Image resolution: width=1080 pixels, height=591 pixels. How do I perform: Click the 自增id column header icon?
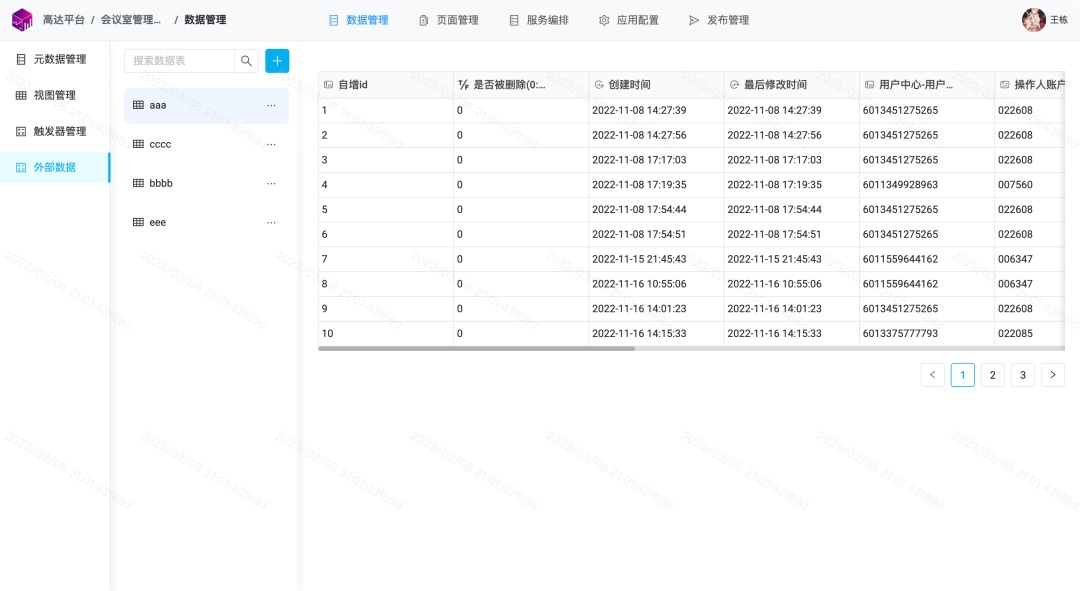tap(329, 85)
